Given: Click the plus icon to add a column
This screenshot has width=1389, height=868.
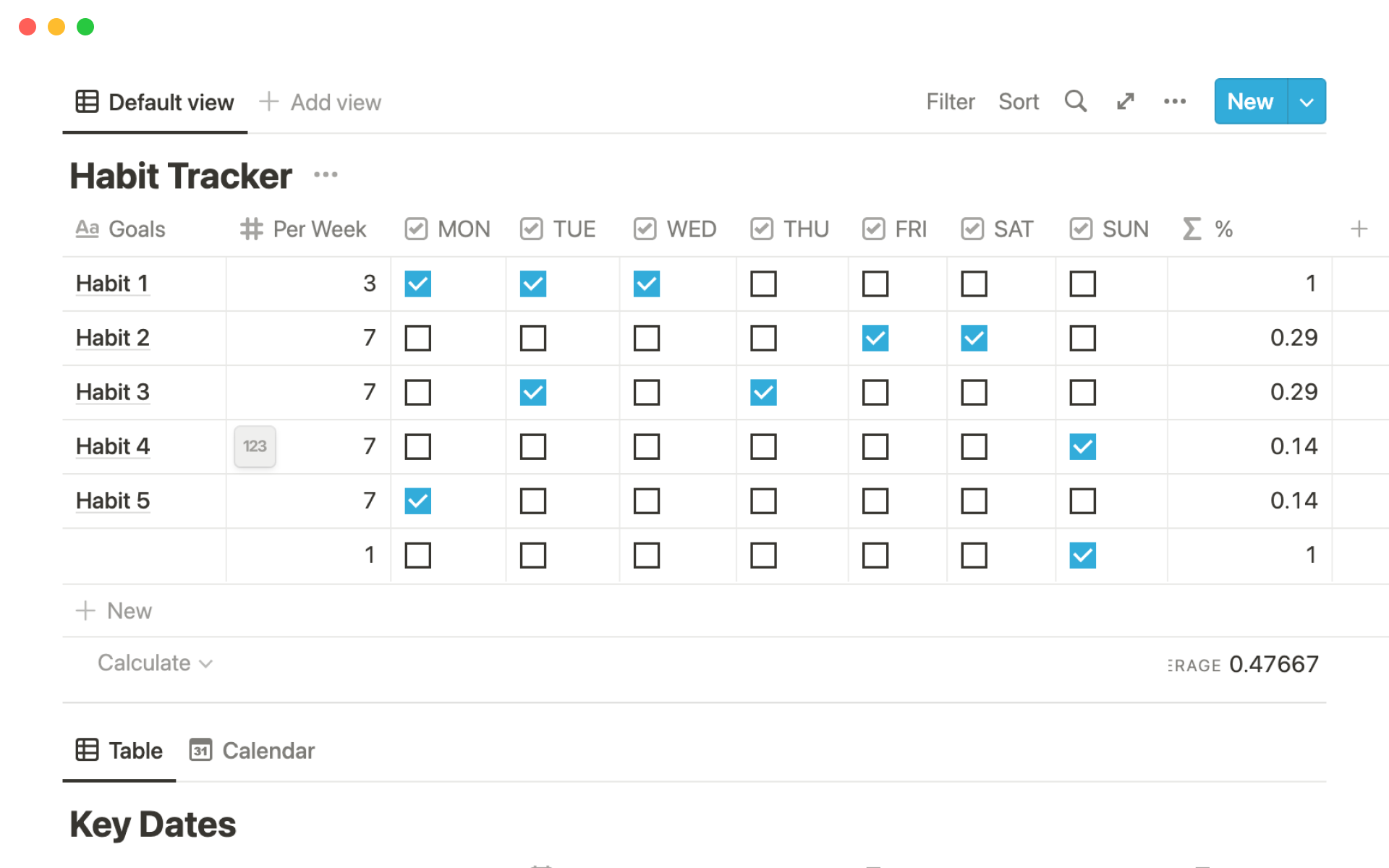Looking at the screenshot, I should click(x=1359, y=229).
